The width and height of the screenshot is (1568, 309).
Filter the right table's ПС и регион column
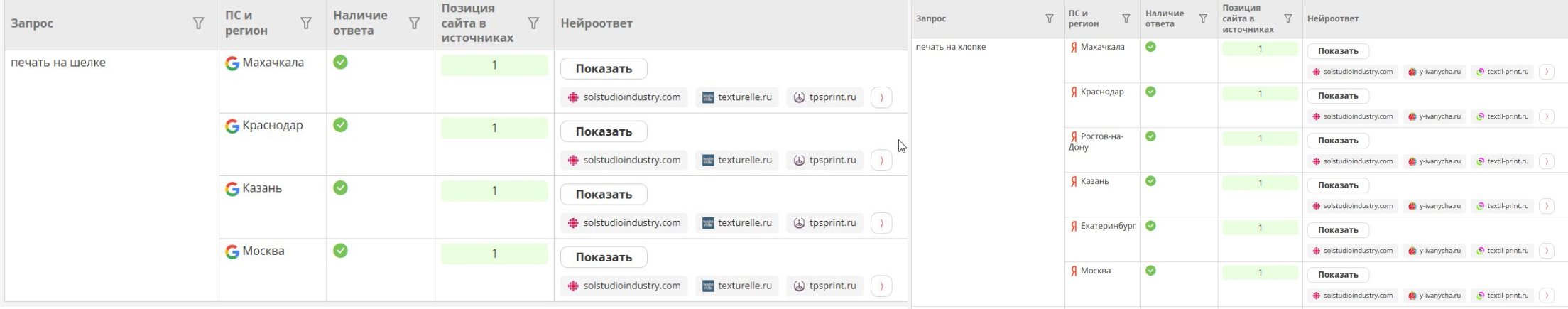(1126, 18)
